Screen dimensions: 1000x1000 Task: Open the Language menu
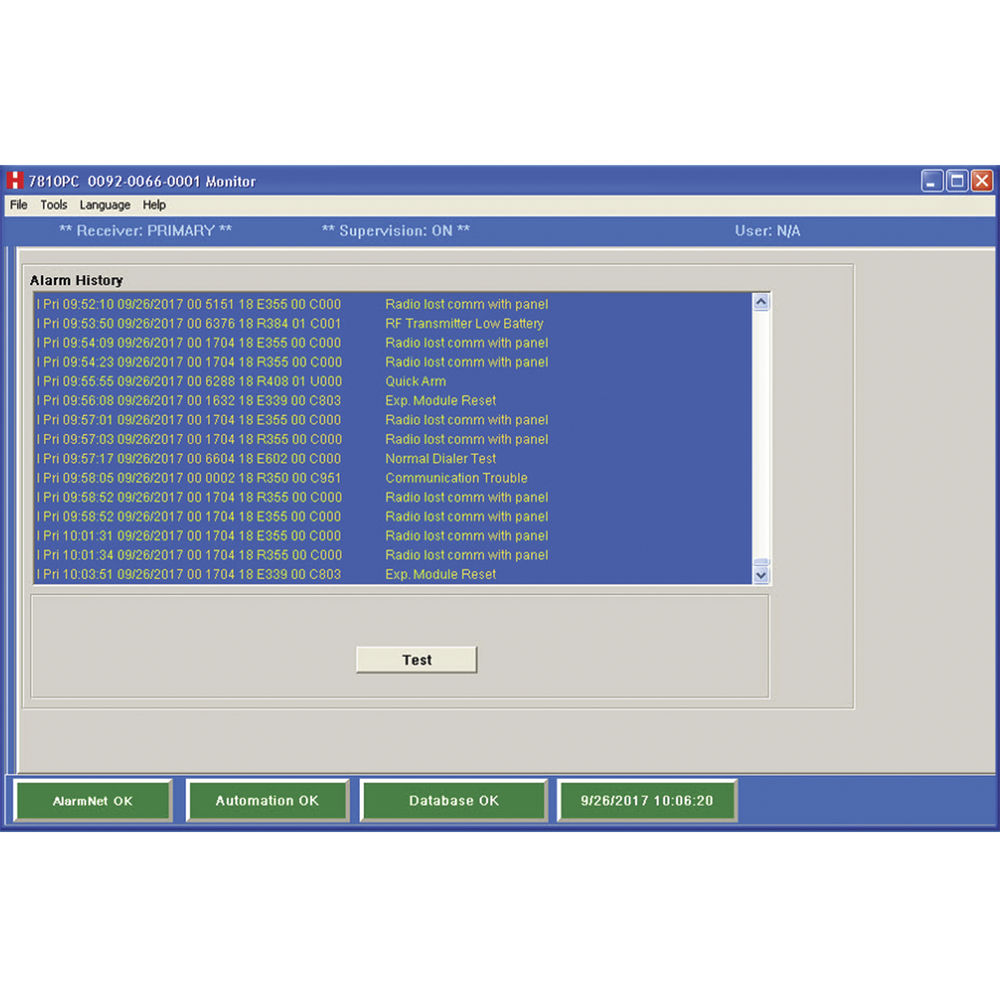[105, 205]
